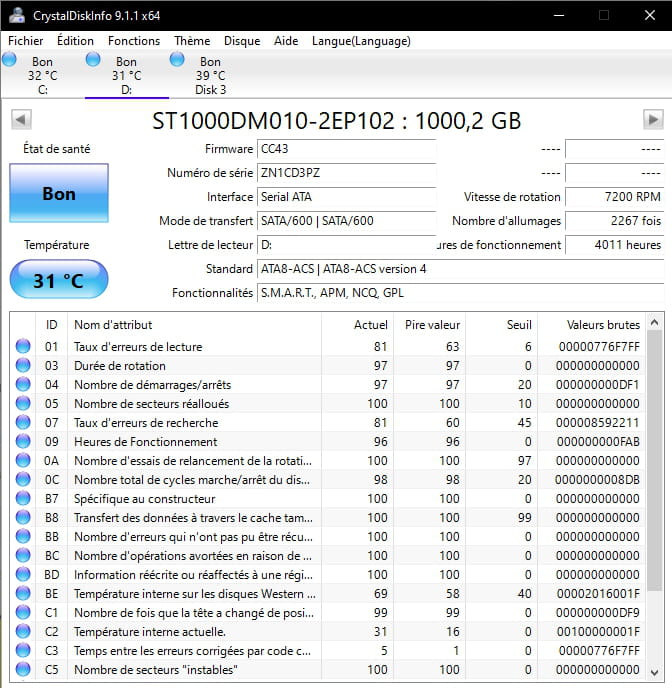672x688 pixels.
Task: Select the D: disk tab
Action: click(x=126, y=75)
